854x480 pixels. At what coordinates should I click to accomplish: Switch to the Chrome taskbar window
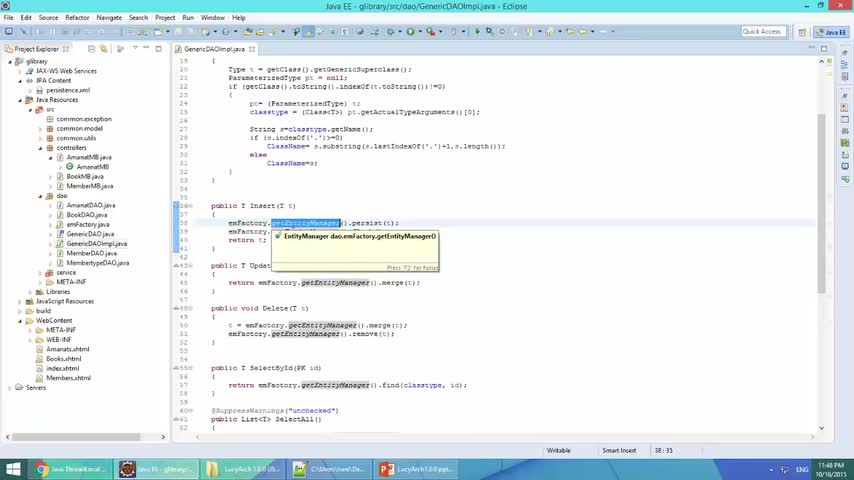coord(71,469)
